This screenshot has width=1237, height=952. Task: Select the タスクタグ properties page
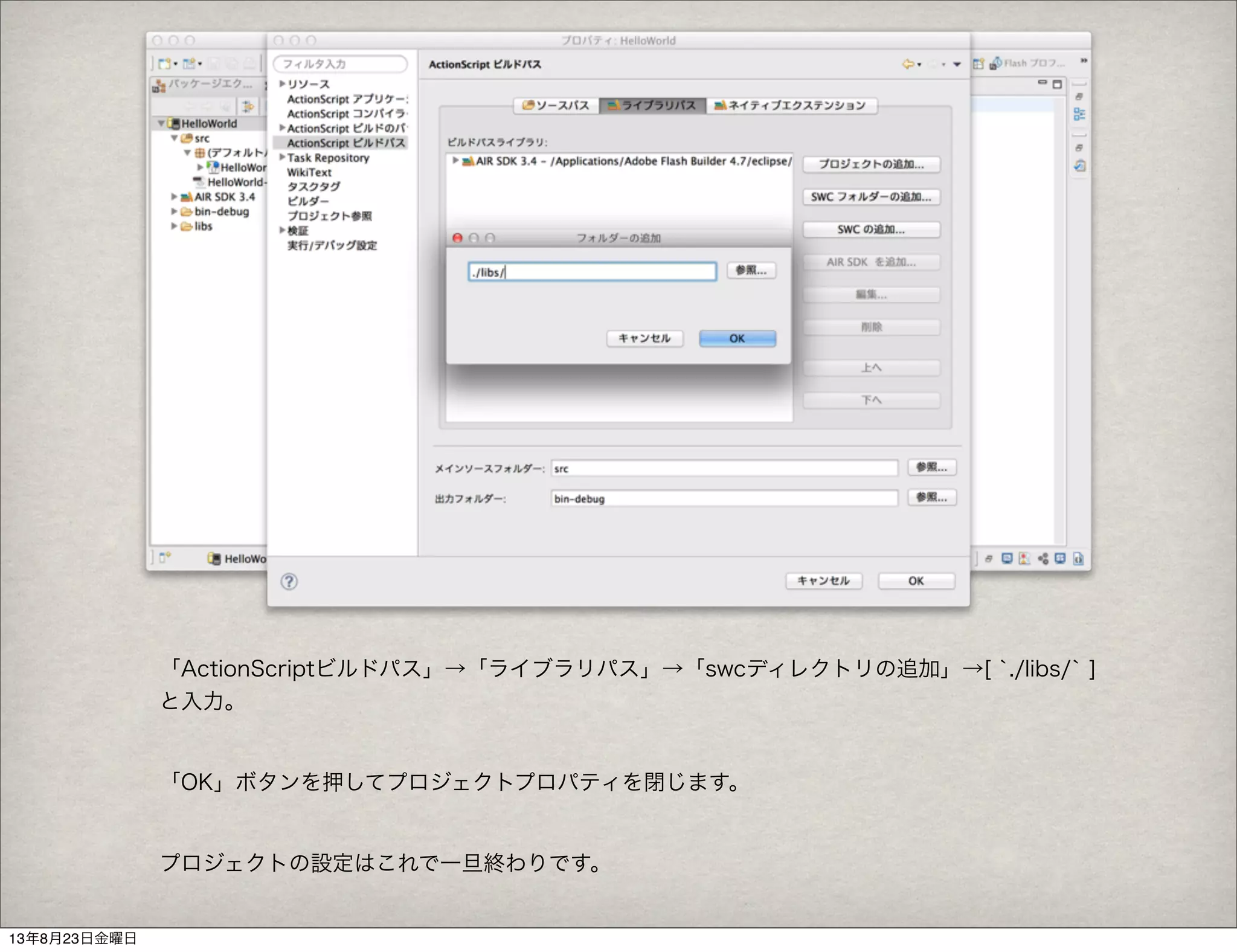click(x=313, y=187)
